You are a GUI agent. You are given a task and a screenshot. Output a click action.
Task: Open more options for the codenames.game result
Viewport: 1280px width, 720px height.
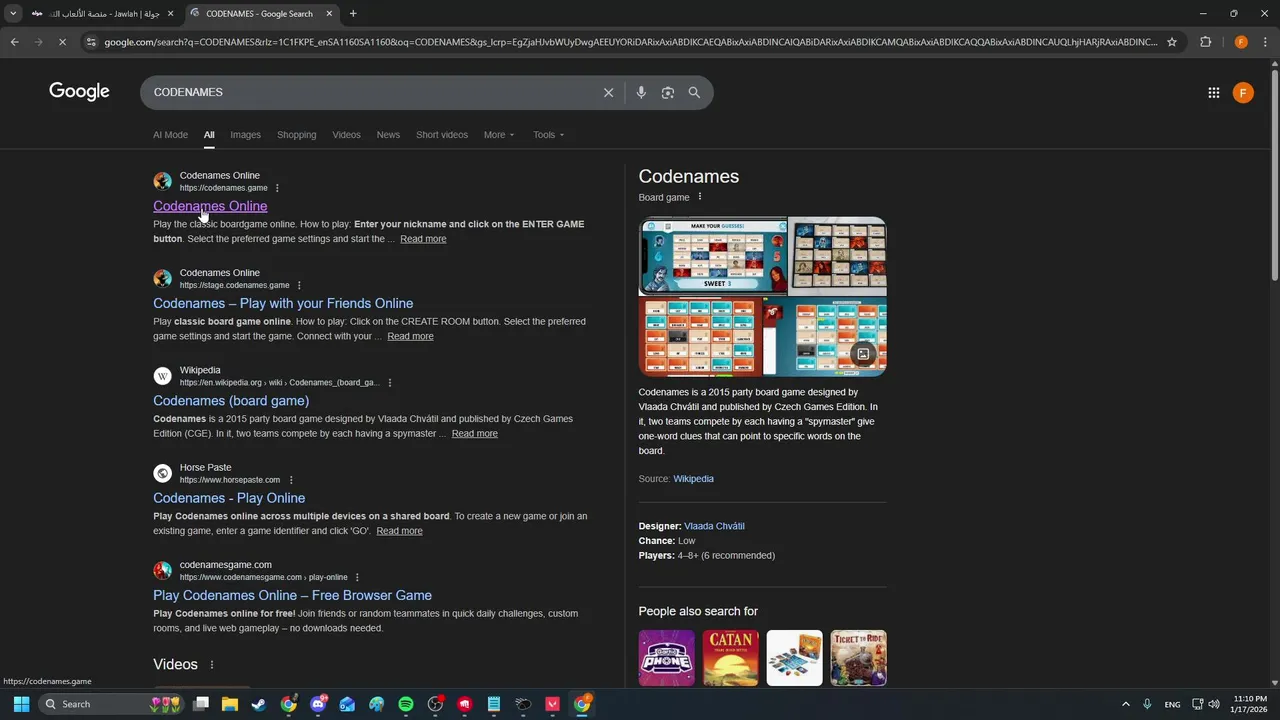point(277,188)
